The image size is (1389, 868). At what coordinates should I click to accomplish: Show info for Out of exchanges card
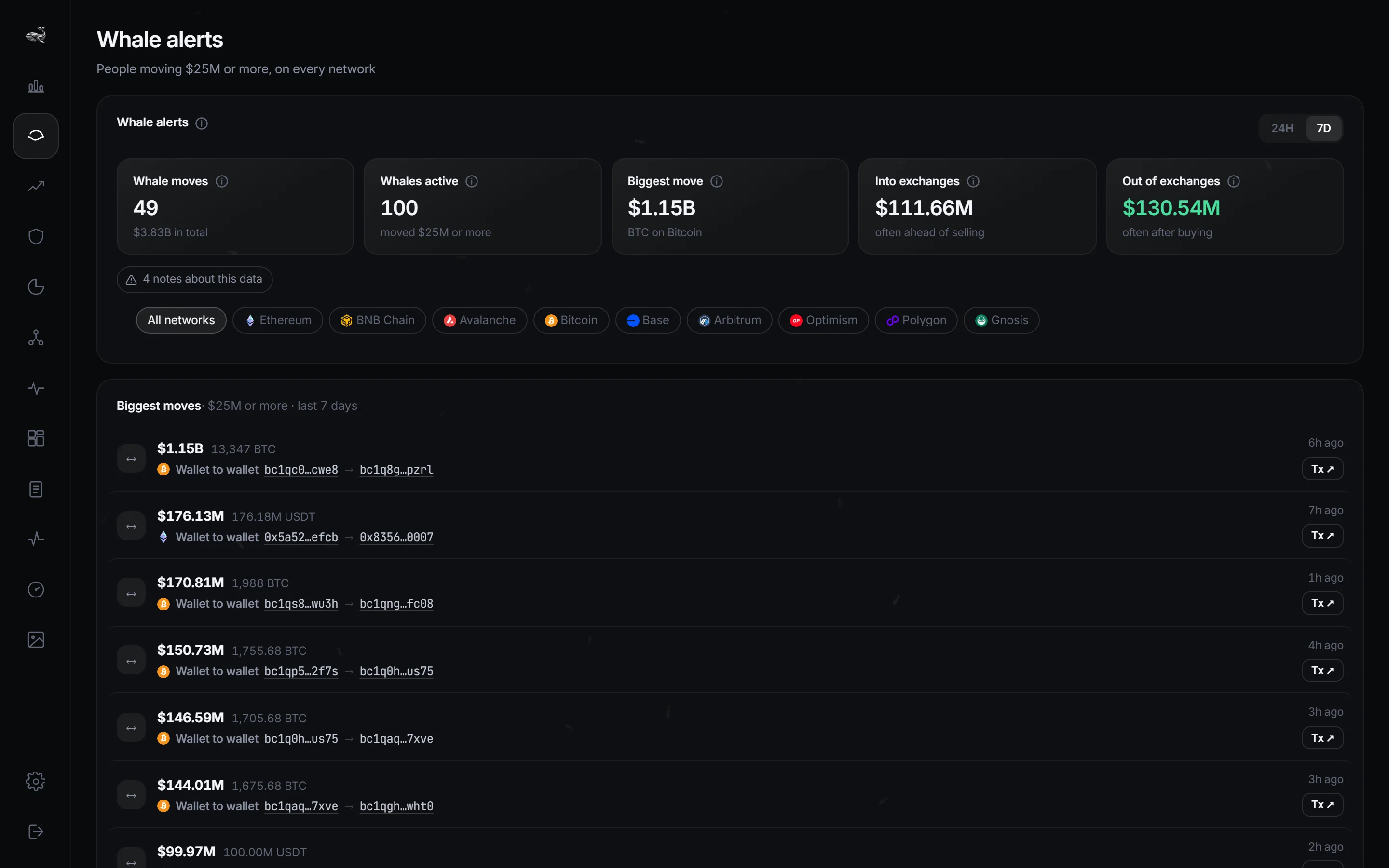[1233, 181]
